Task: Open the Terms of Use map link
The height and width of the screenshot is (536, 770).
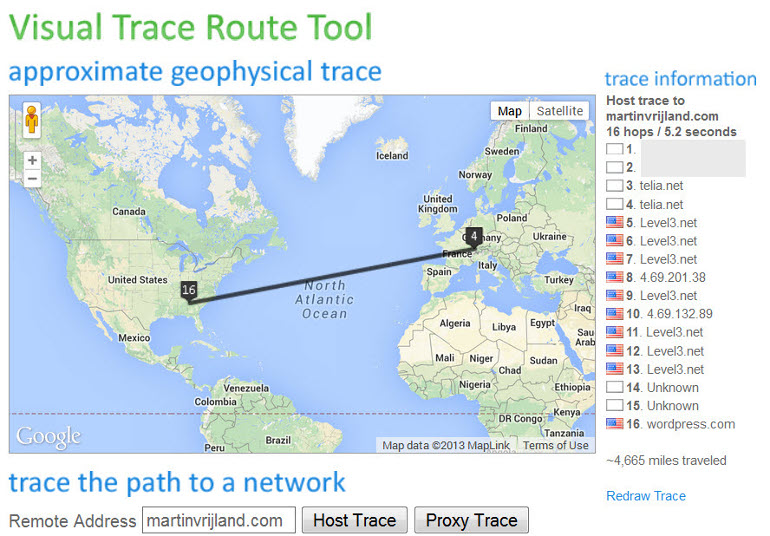Action: click(x=555, y=445)
